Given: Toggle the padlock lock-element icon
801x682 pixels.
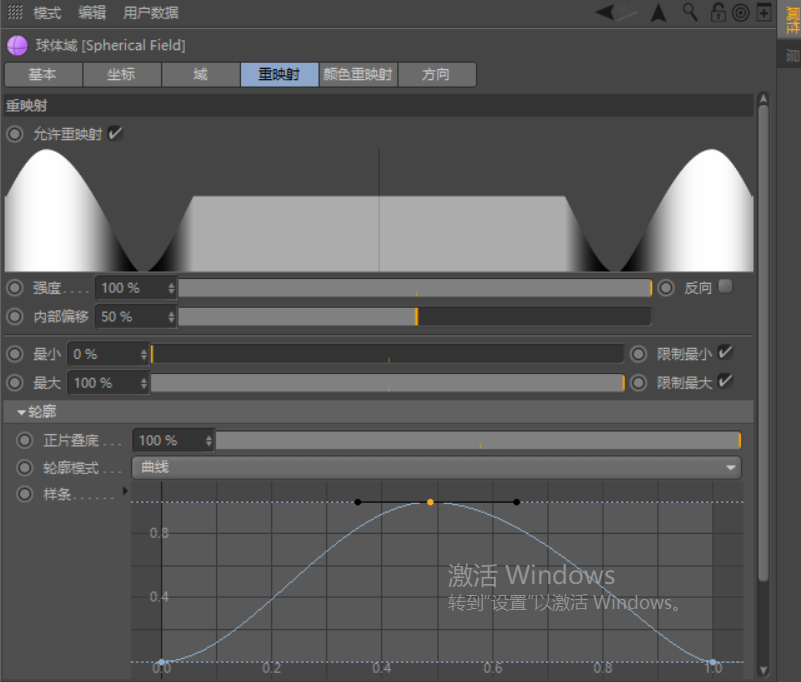Looking at the screenshot, I should coord(718,12).
